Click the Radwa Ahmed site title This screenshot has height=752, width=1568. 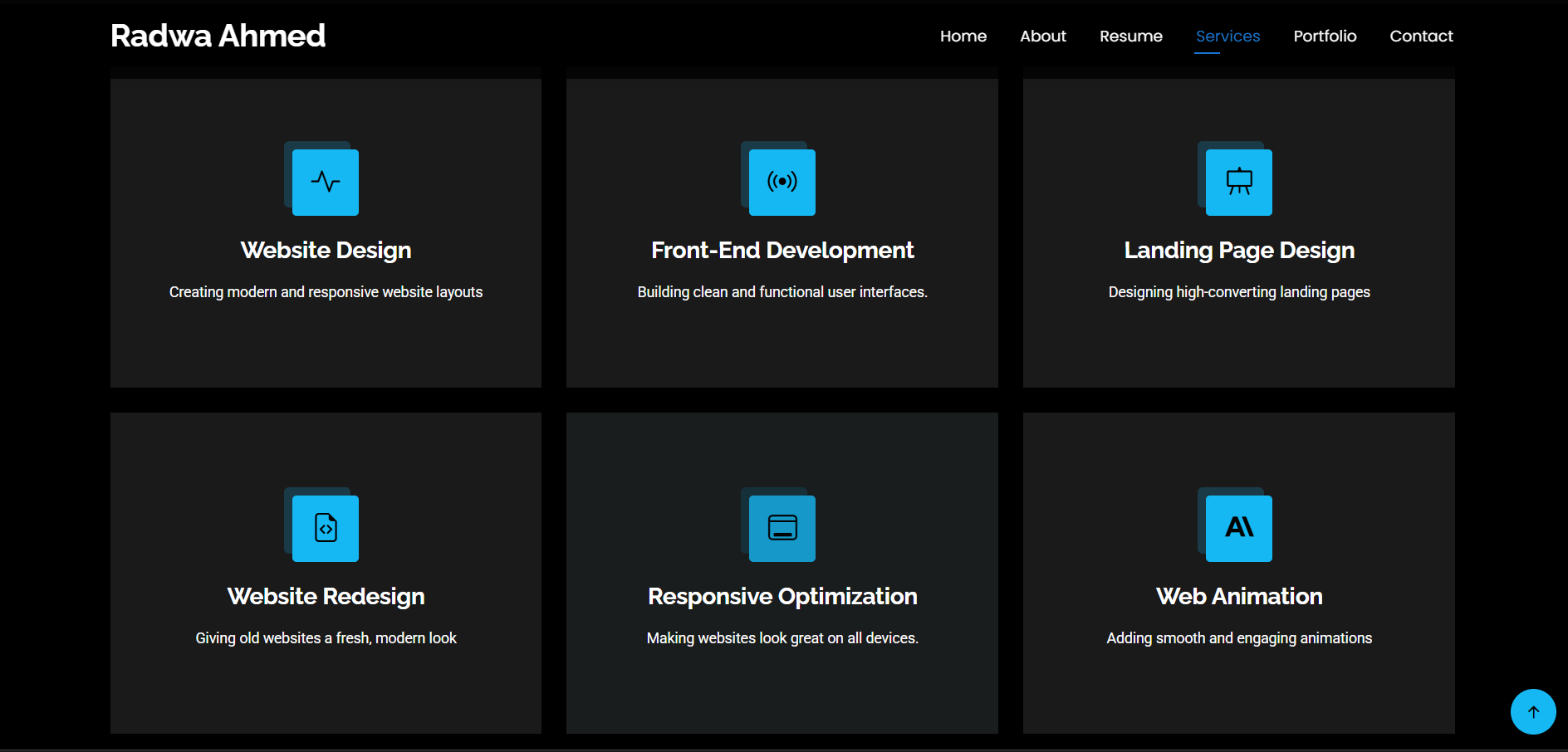(218, 35)
